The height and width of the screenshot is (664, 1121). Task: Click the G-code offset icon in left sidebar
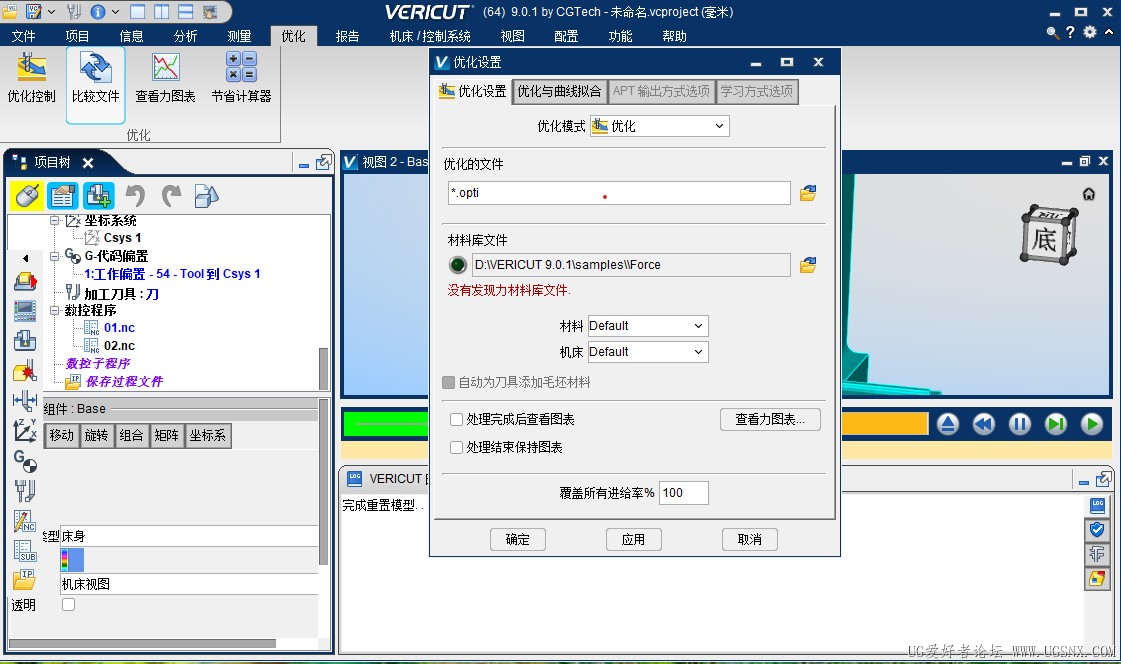coord(25,461)
